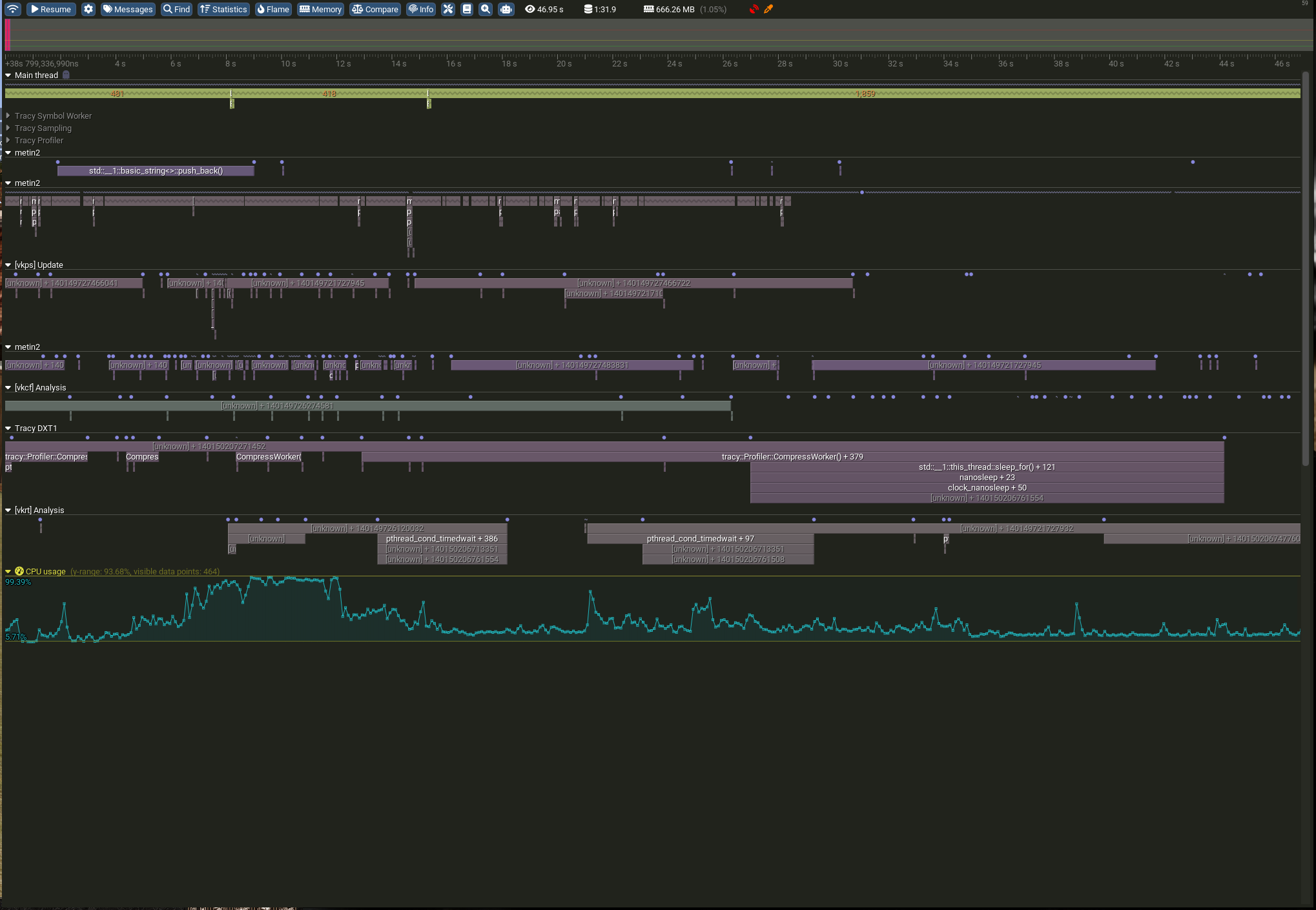Click the connection wifi icon
This screenshot has width=1316, height=910.
[x=13, y=9]
